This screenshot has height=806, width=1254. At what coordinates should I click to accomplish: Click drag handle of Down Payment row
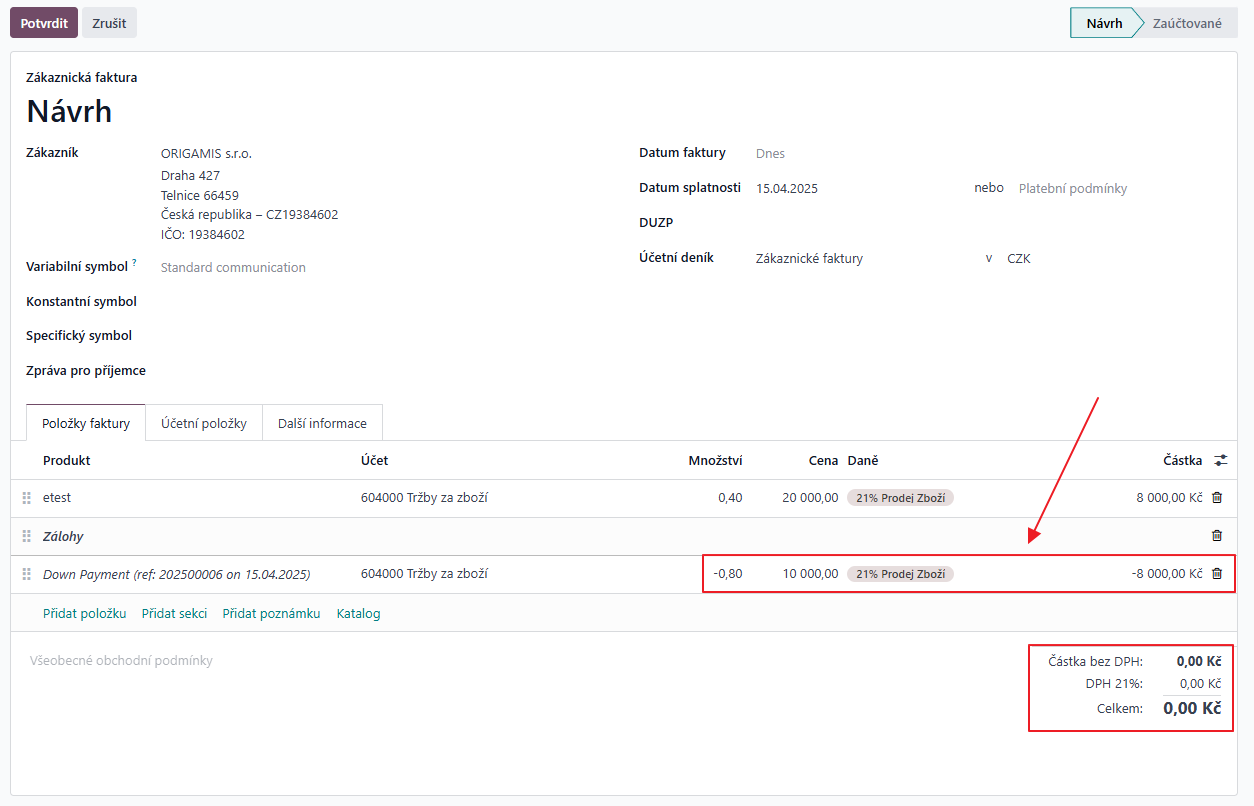coord(27,574)
